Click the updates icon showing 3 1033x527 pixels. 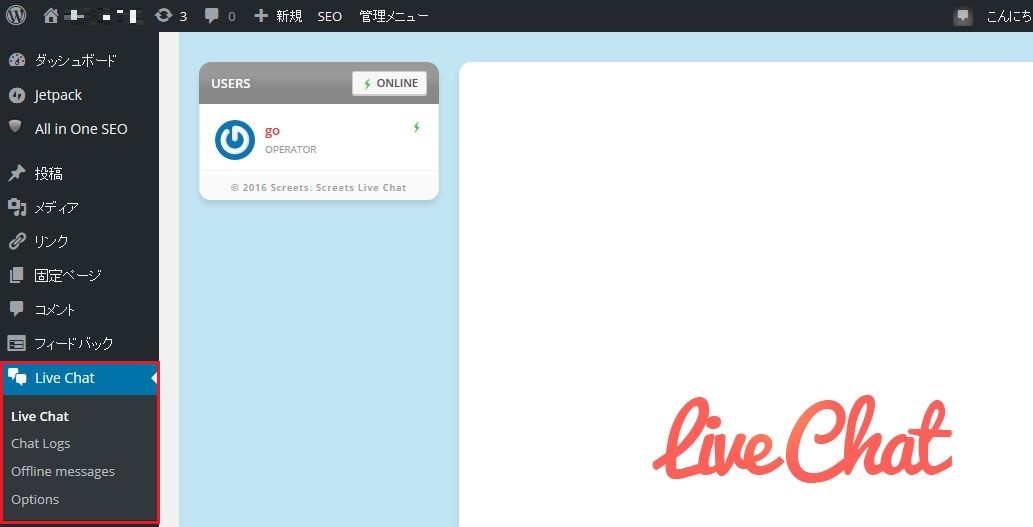[x=163, y=15]
